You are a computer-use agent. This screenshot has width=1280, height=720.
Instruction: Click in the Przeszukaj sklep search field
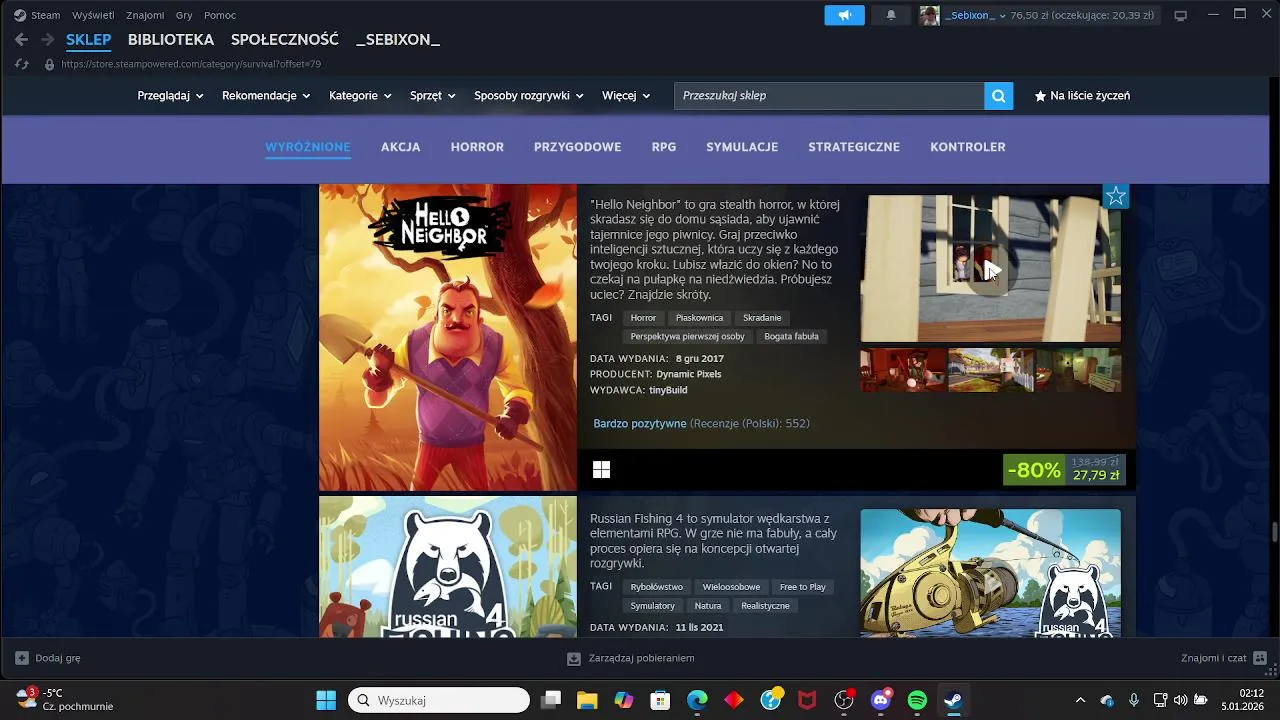click(829, 96)
